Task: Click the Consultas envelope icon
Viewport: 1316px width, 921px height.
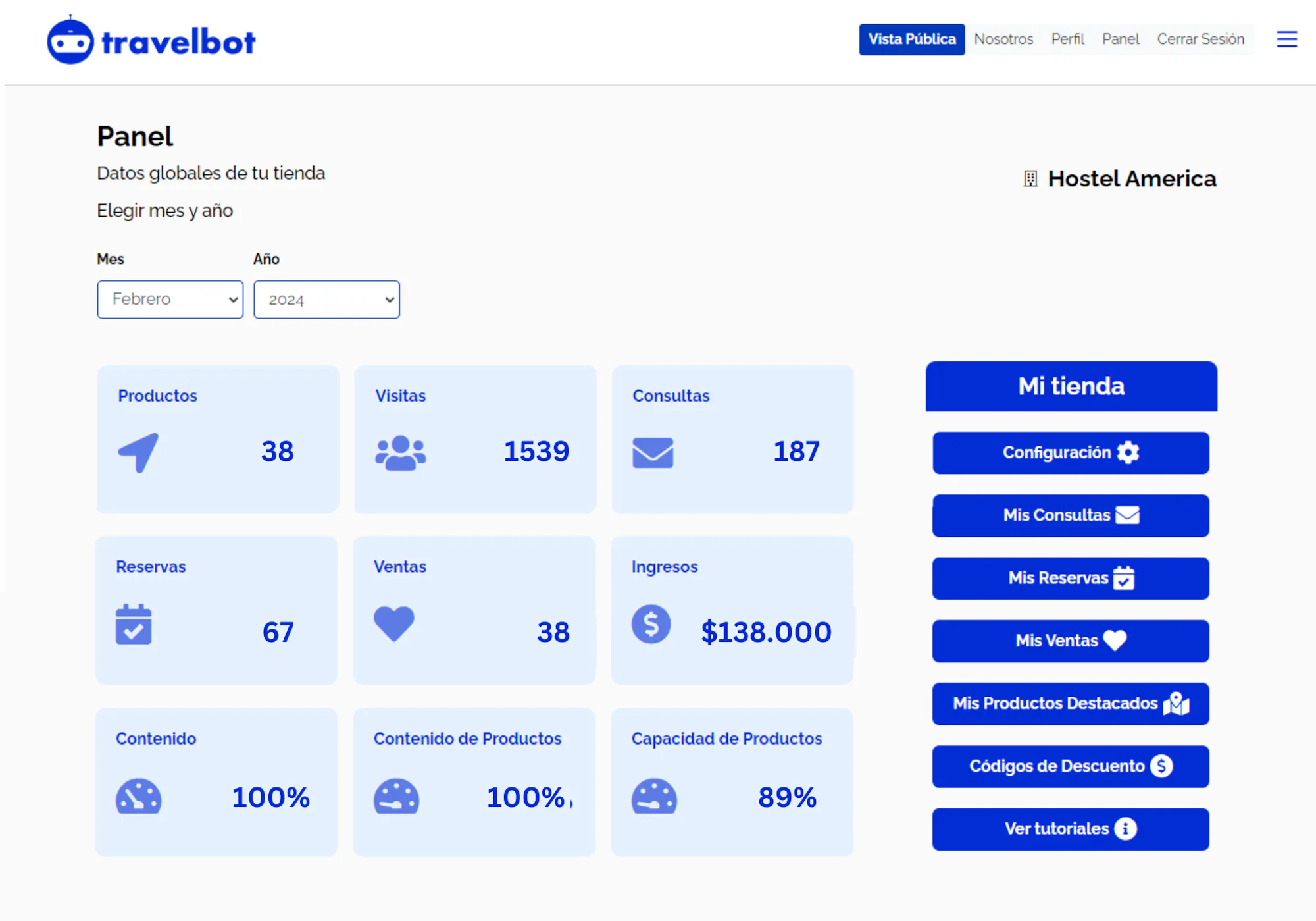Action: point(652,453)
